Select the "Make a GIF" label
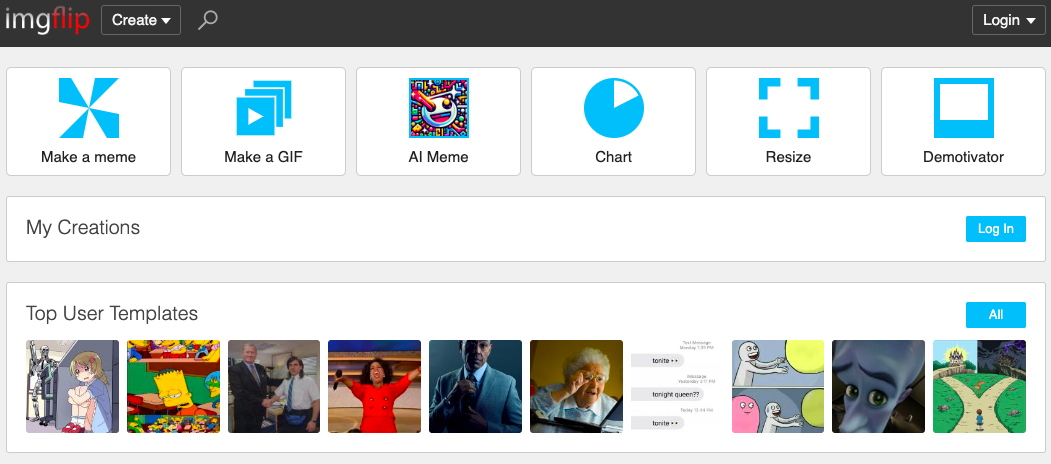Viewport: 1051px width, 464px height. (263, 157)
